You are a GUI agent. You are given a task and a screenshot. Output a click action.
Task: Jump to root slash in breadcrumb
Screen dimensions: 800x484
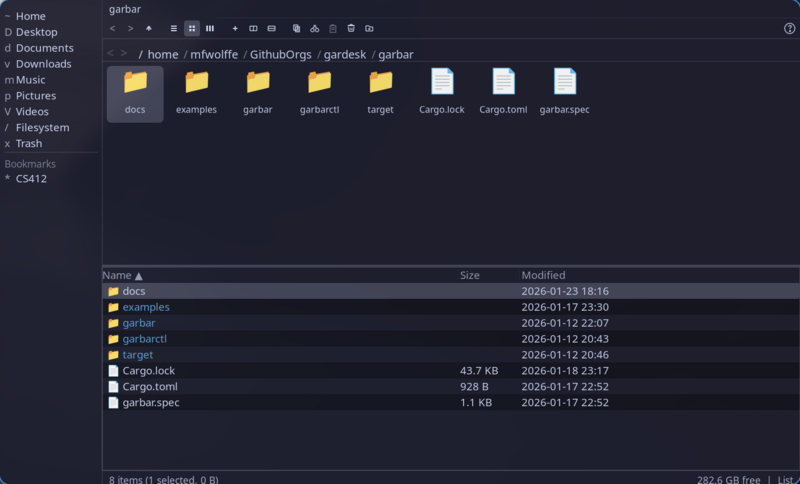pyautogui.click(x=141, y=55)
